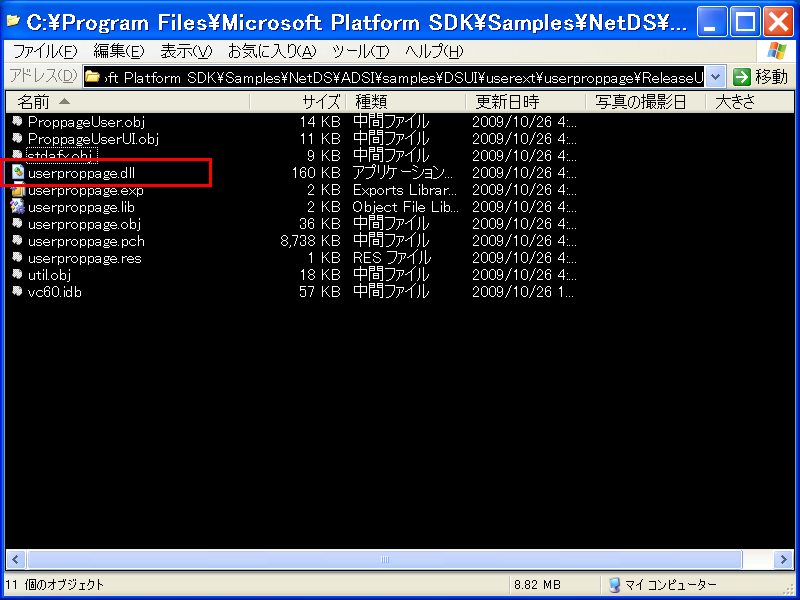The width and height of the screenshot is (800, 600).
Task: Click the userproppage.res file icon
Action: click(x=17, y=258)
